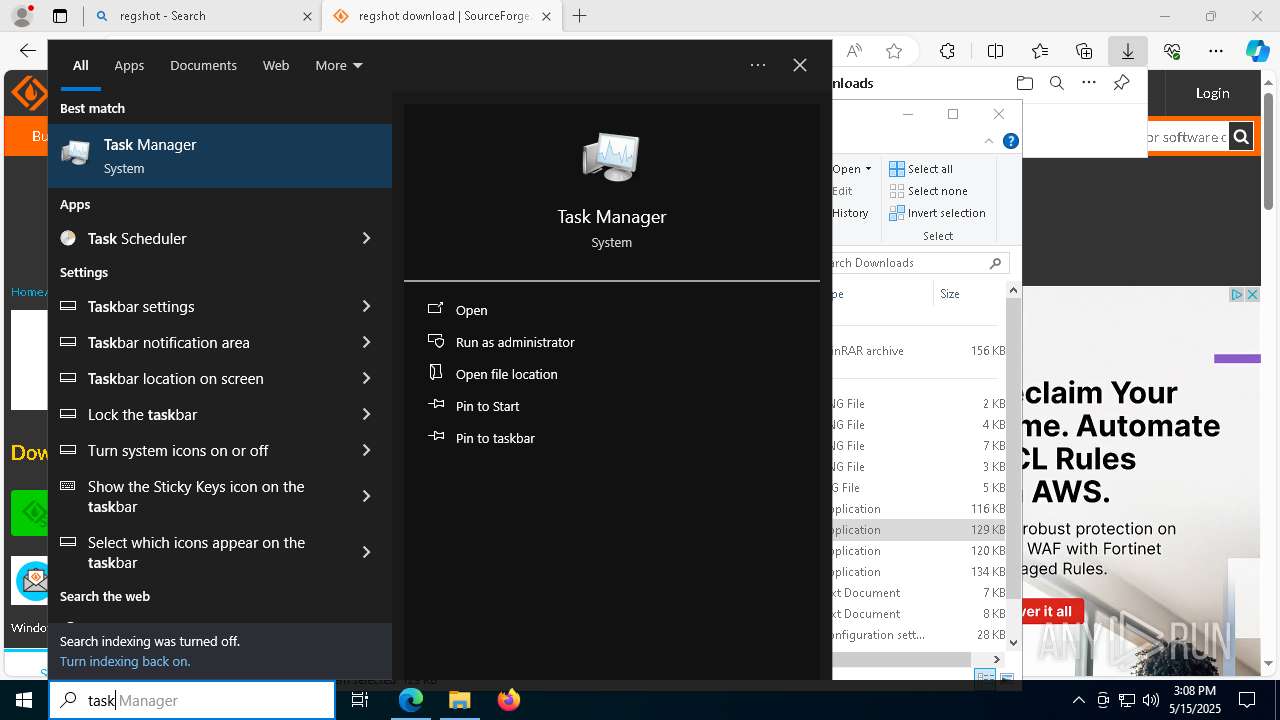This screenshot has height=720, width=1280.
Task: Click Select none in Explorer ribbon
Action: coord(928,191)
